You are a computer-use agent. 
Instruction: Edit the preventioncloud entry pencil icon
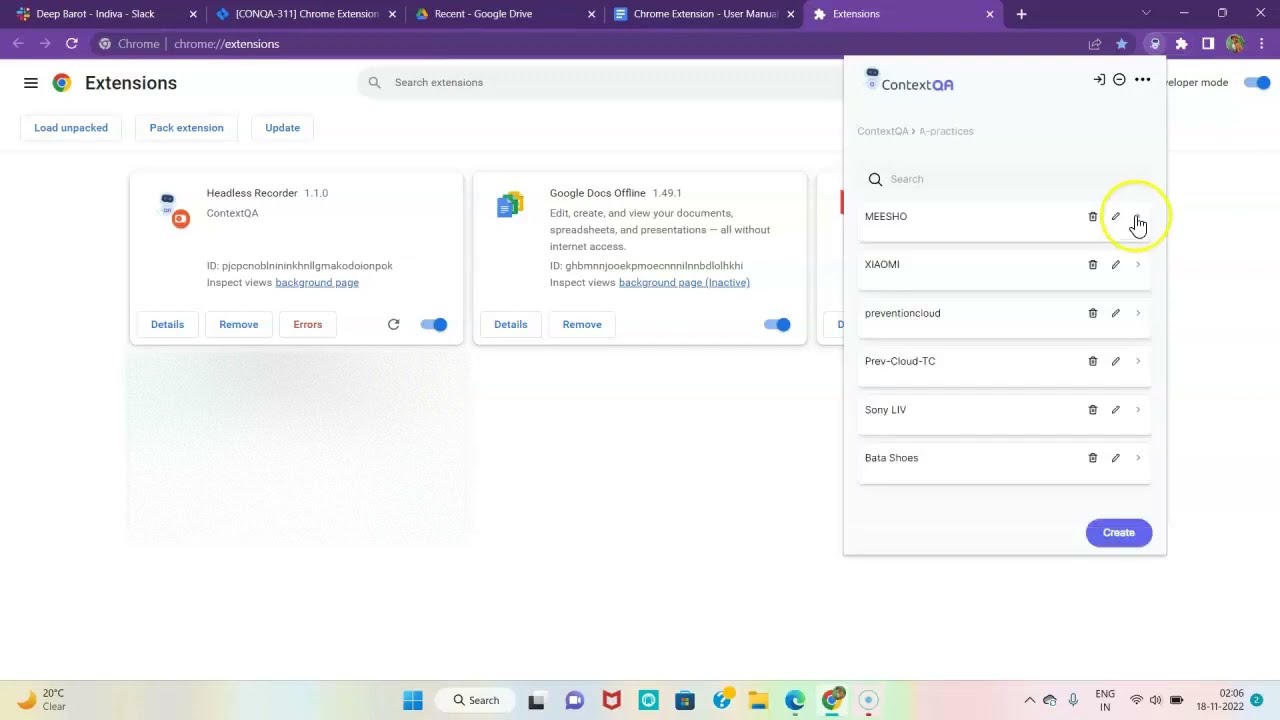coord(1115,313)
